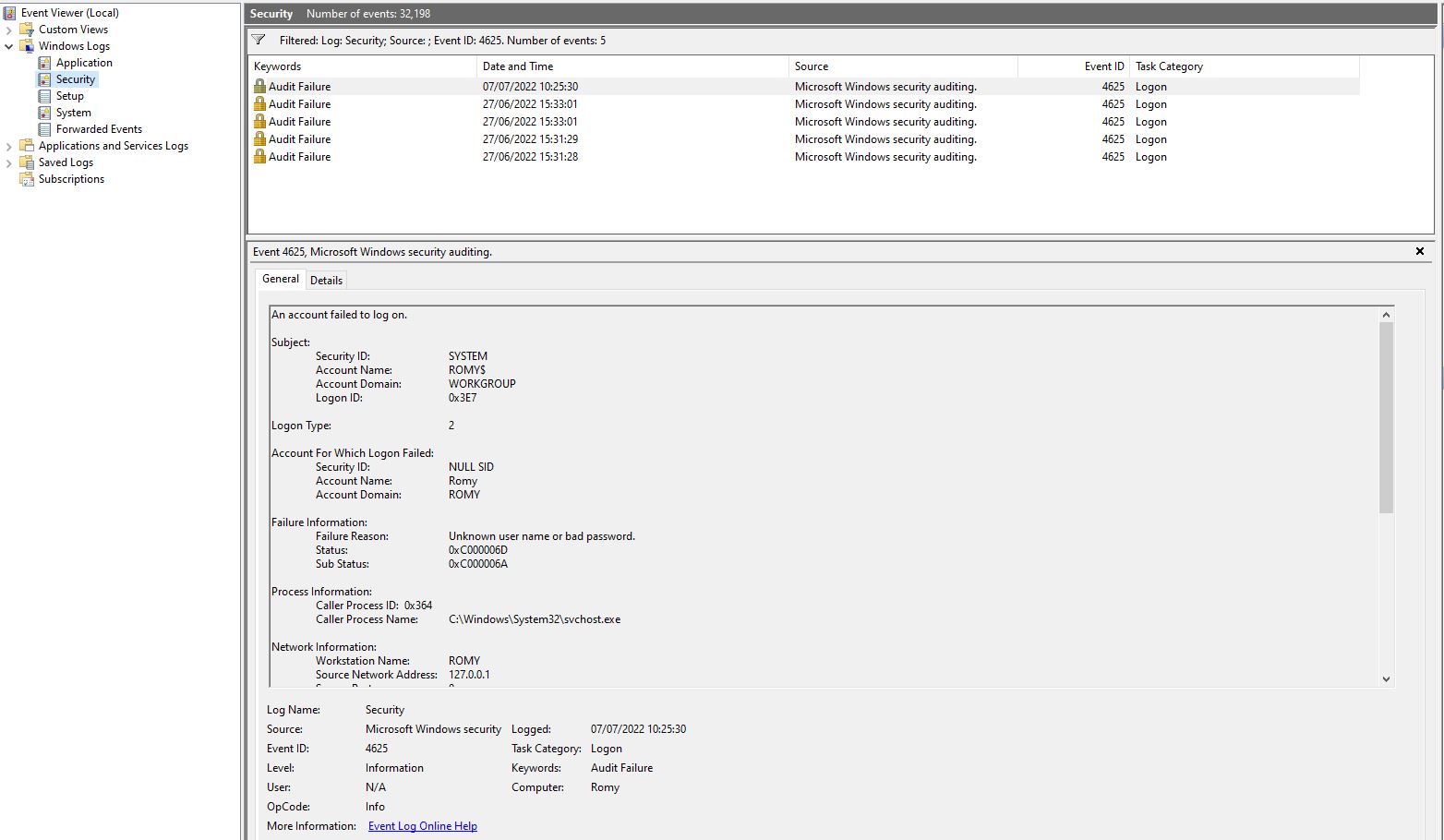Click Source cell of 27/06/2022 15:31:28 event
1444x840 pixels.
[885, 157]
